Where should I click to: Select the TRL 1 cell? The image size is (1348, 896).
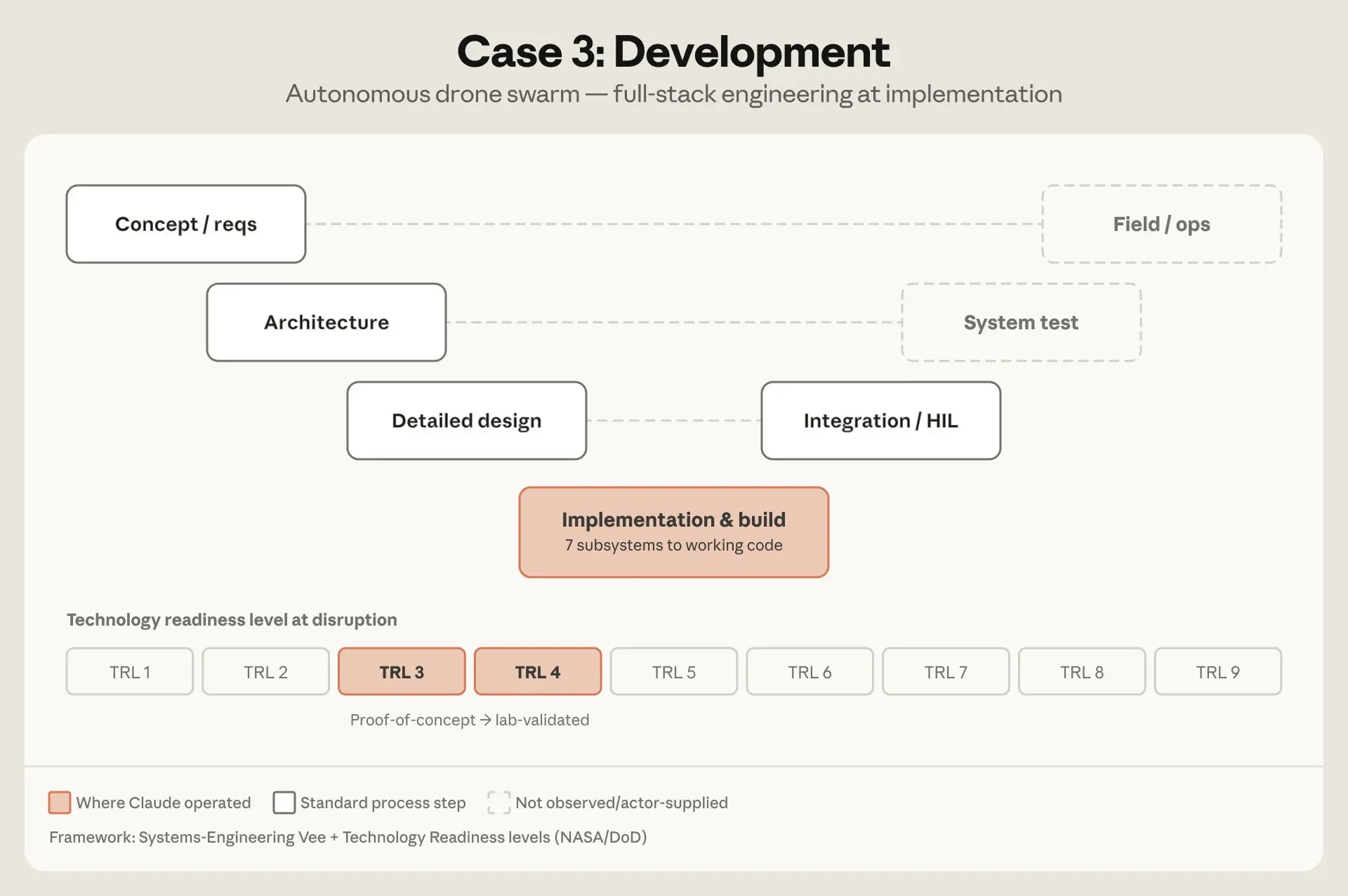(130, 672)
